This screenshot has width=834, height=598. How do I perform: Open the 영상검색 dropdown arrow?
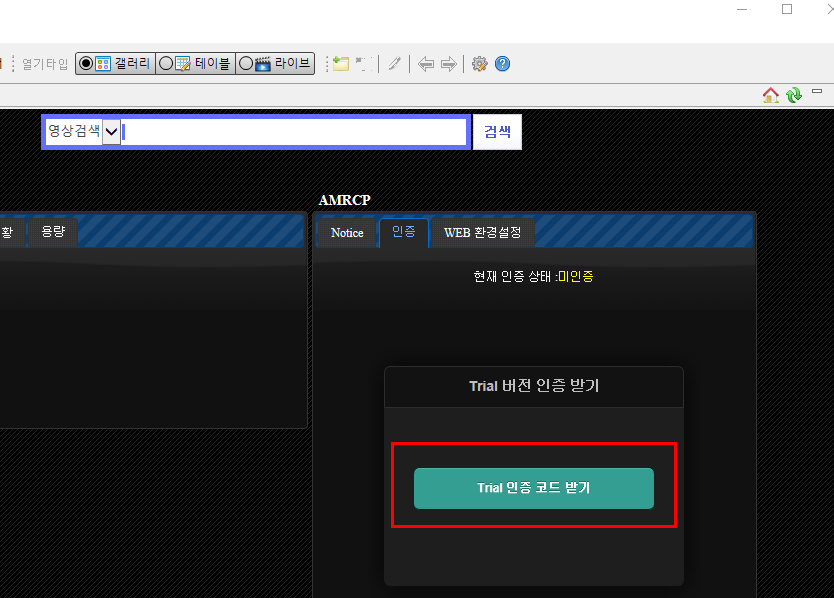(x=111, y=132)
